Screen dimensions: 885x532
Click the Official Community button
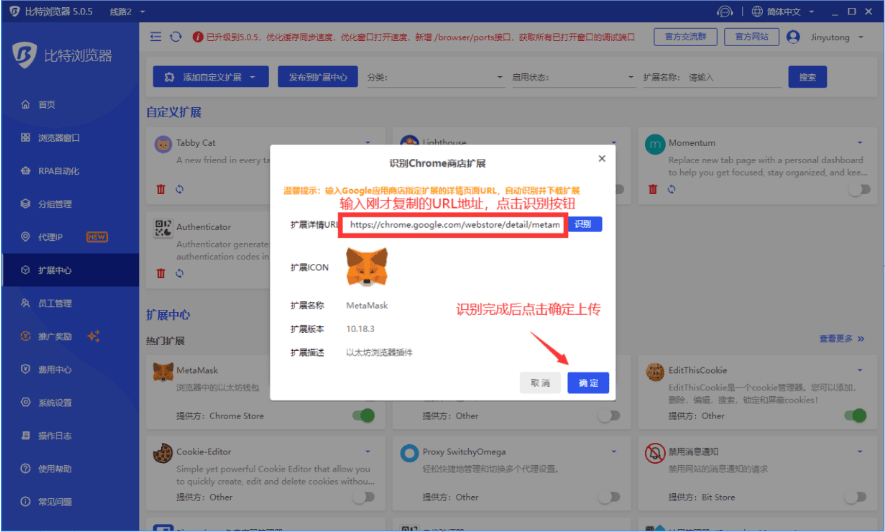[685, 37]
